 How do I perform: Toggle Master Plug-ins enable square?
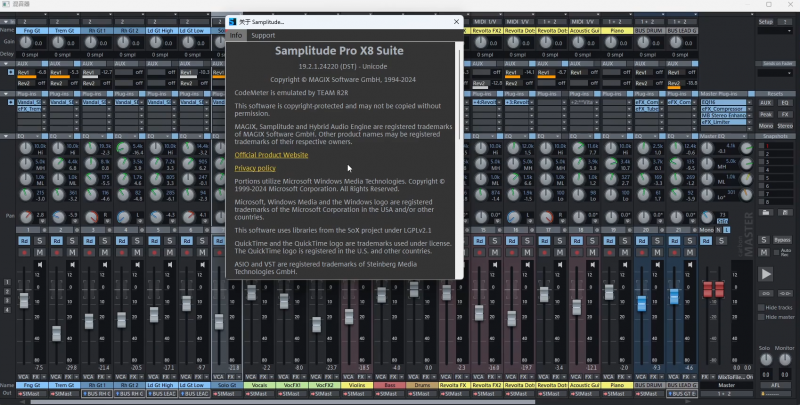pos(751,94)
